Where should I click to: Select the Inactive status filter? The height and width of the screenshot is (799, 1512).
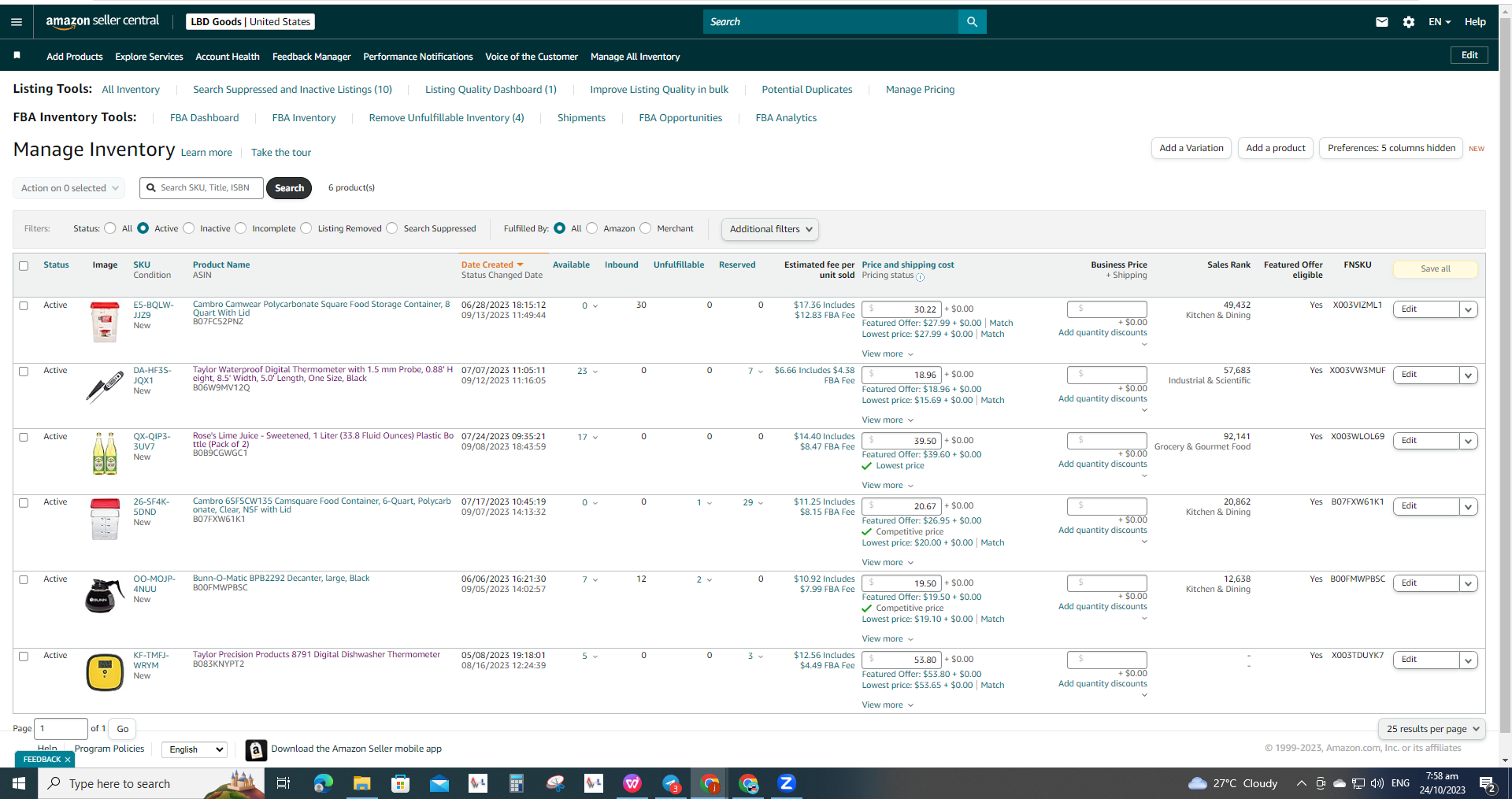(189, 228)
